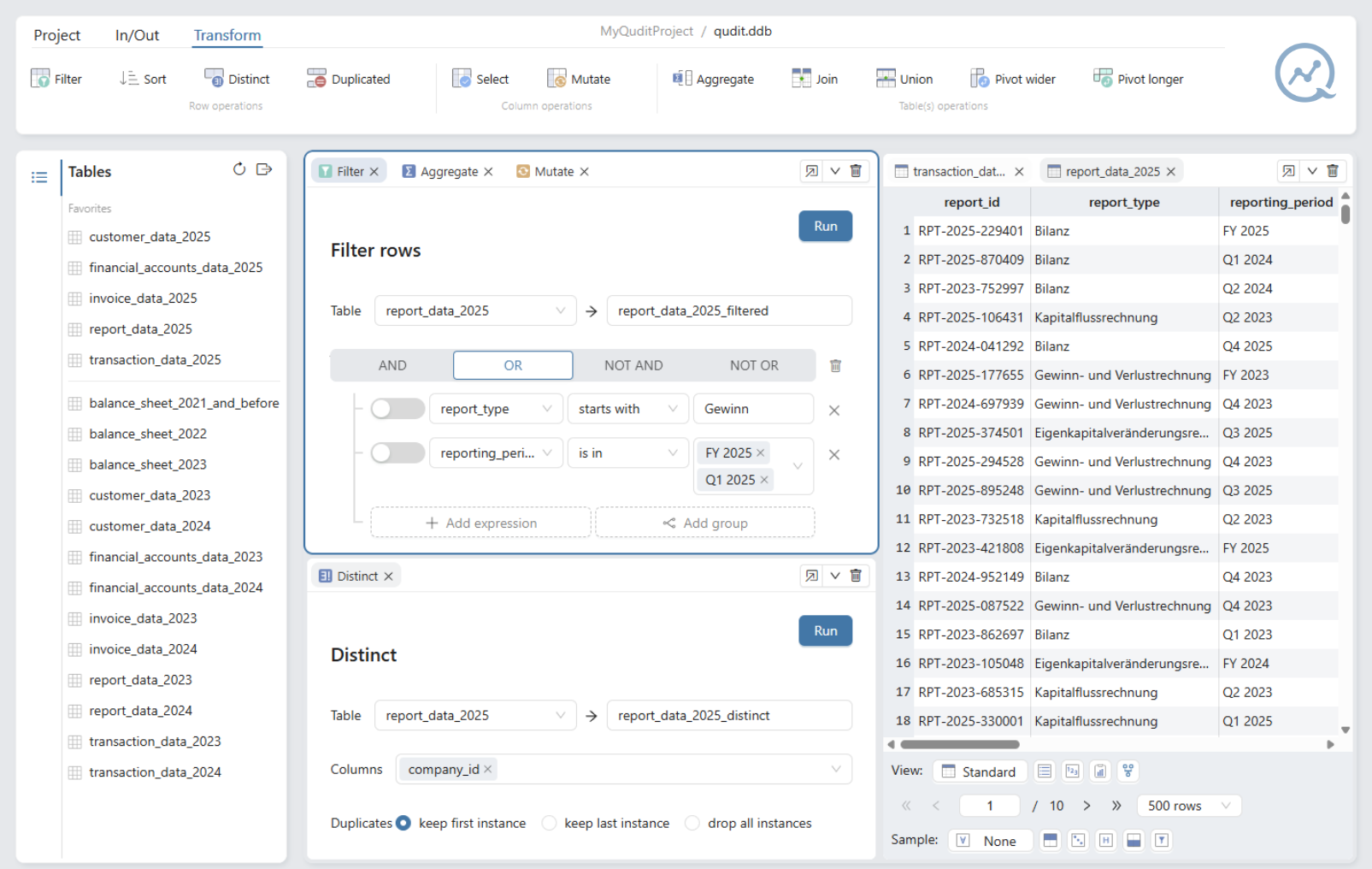This screenshot has width=1372, height=869.
Task: Refresh the Tables list
Action: click(x=239, y=169)
